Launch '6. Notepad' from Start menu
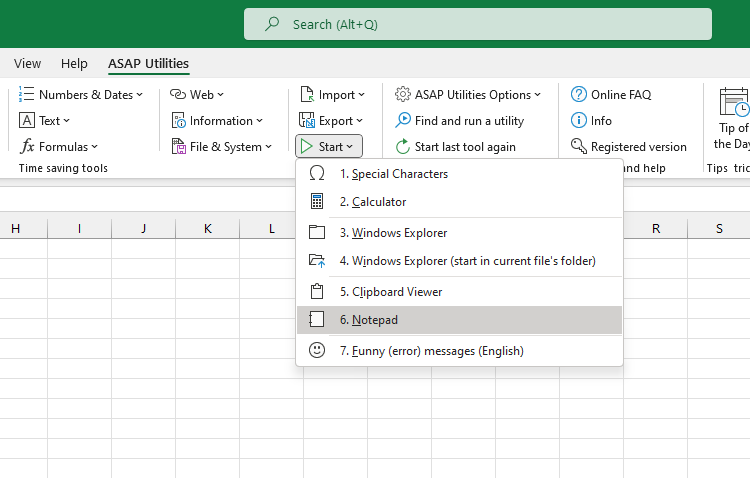 459,320
